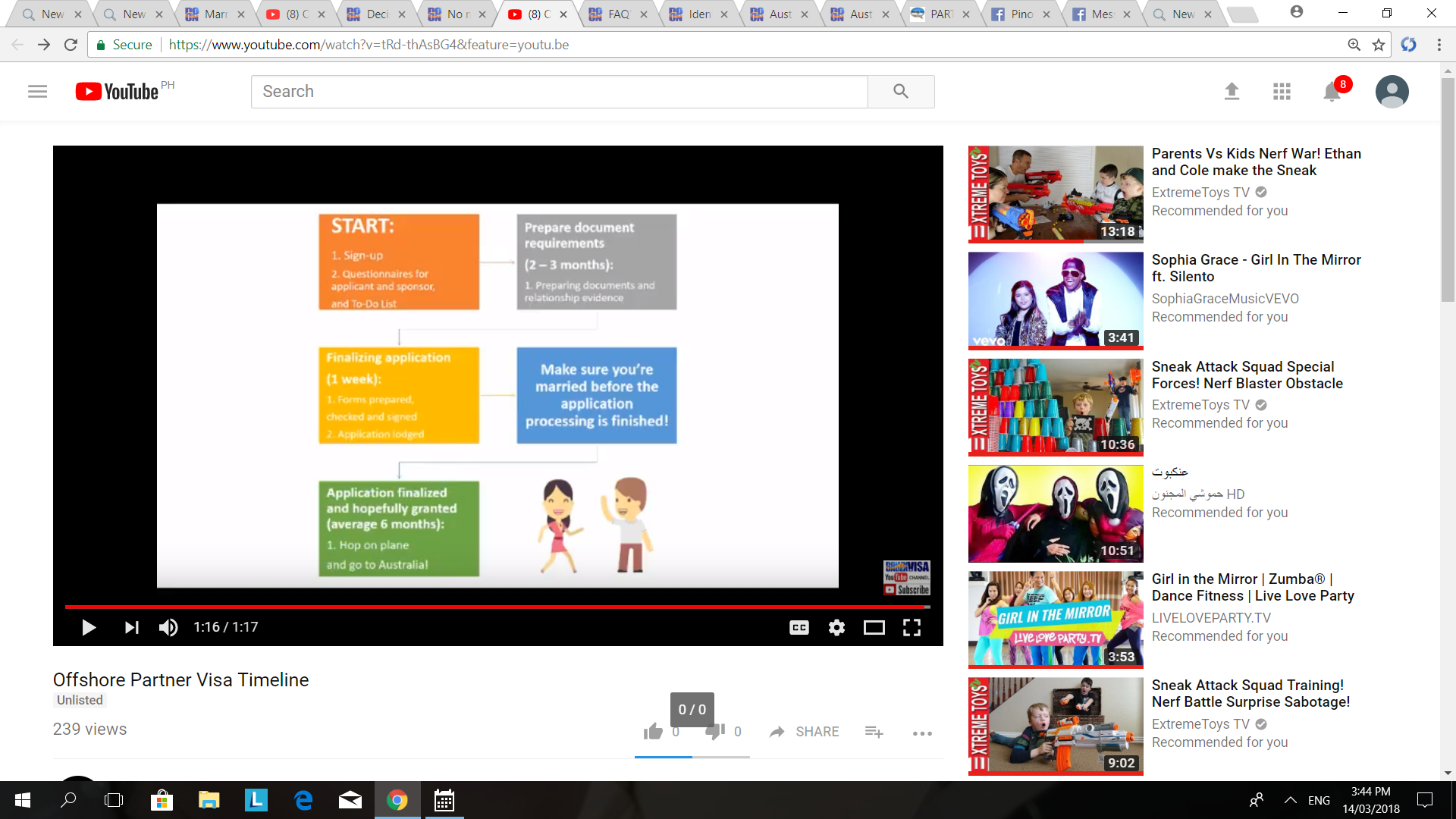
Task: Skip to next video in player
Action: 131,628
